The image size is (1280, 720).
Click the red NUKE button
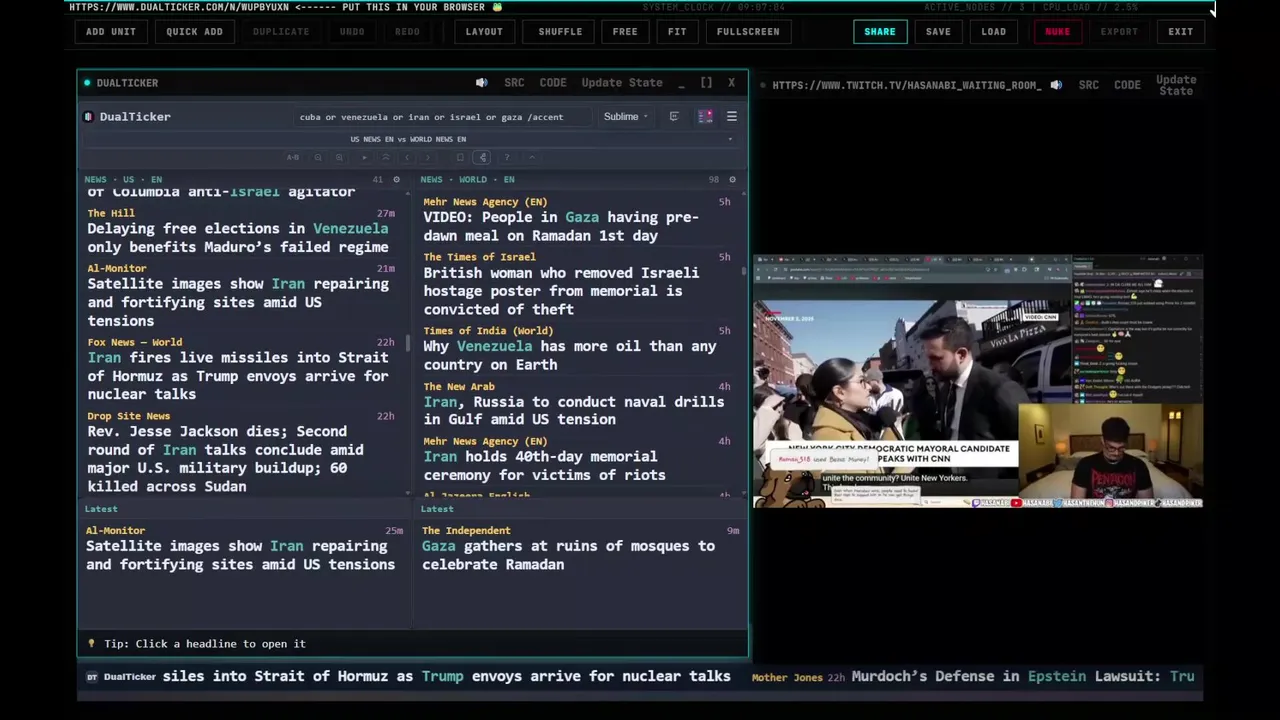point(1057,32)
